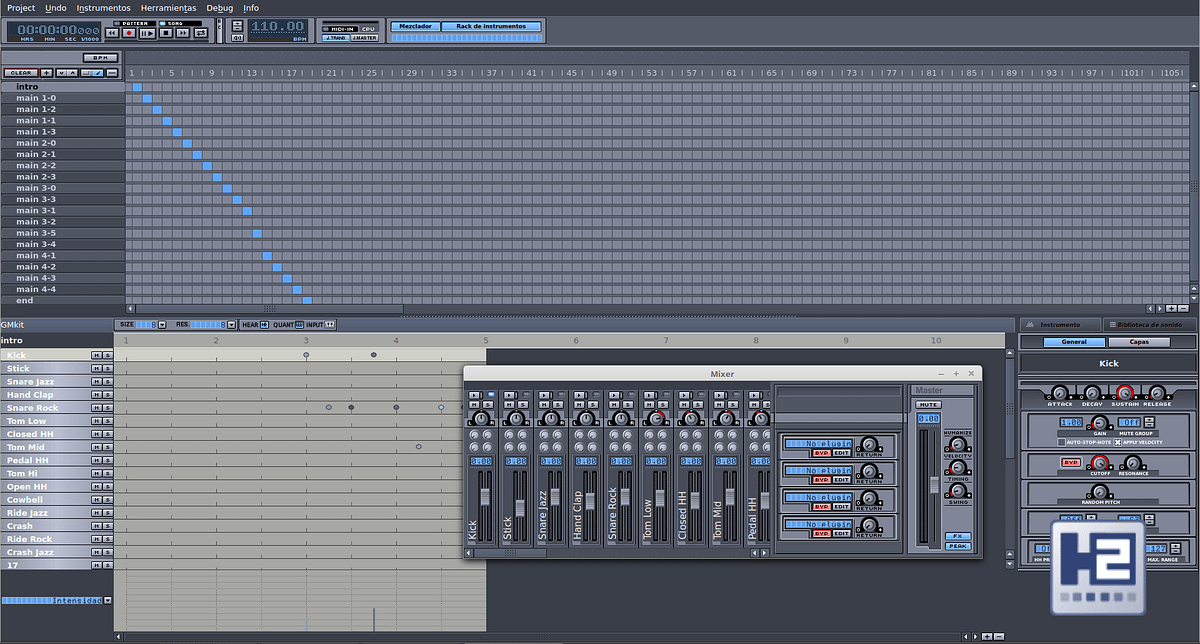Open the pattern SIZE dropdown

click(x=162, y=325)
